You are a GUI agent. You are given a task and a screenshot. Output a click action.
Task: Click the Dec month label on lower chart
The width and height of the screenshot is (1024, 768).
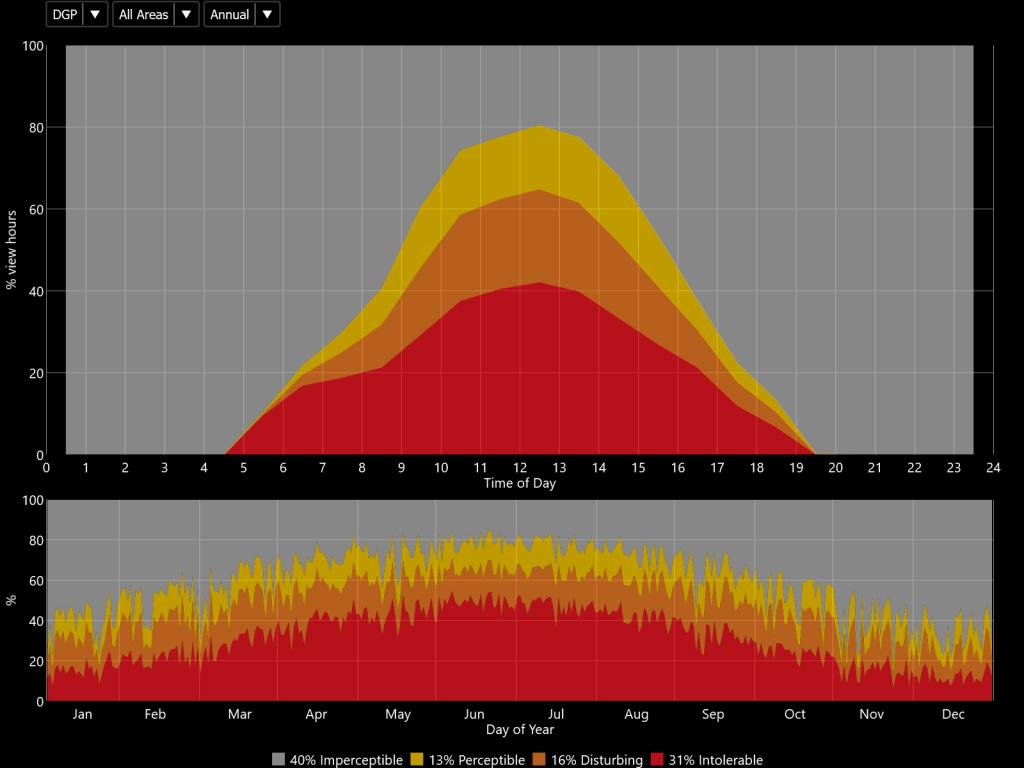pyautogui.click(x=953, y=714)
